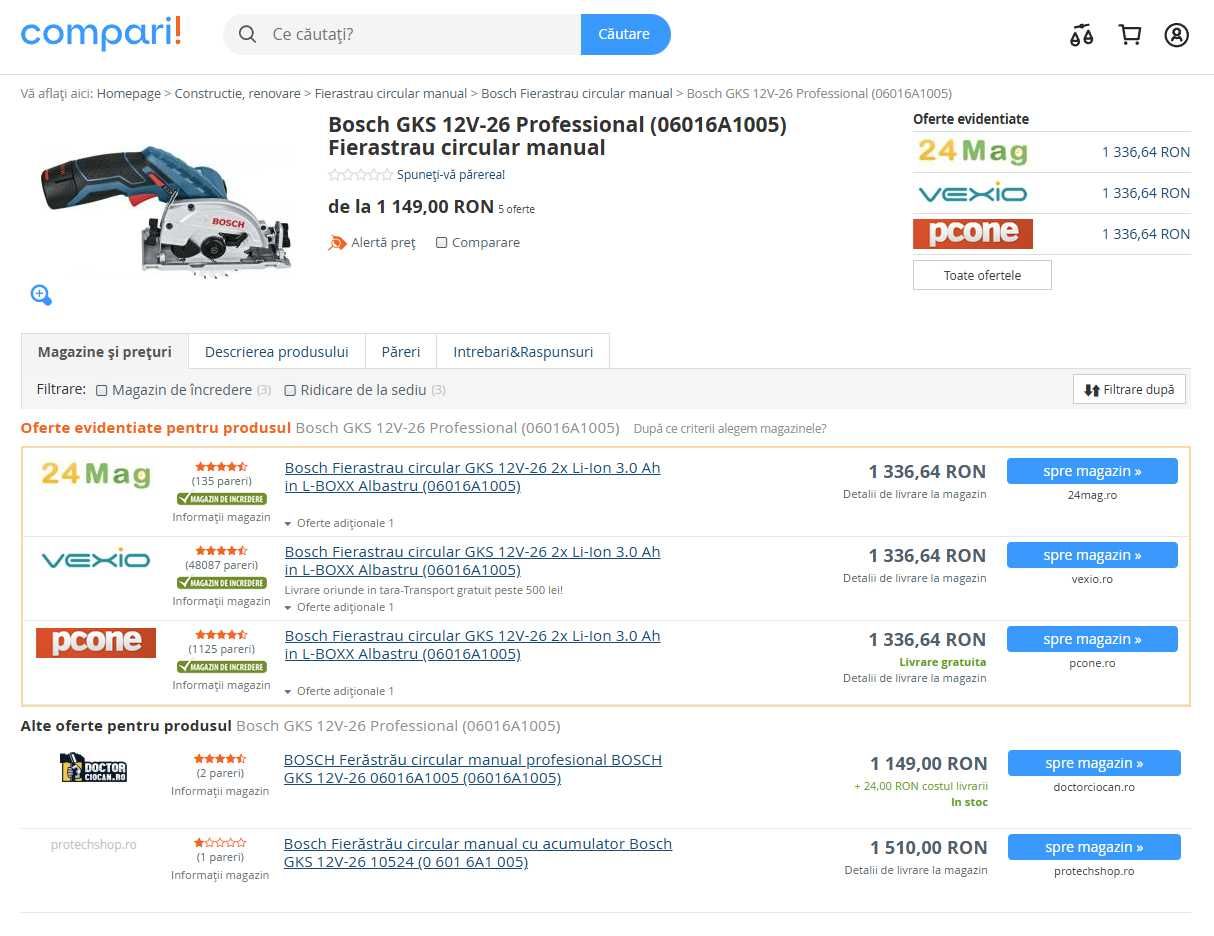Focus the 'Ce căutați?' search field
Viewport: 1214px width, 936px height.
pyautogui.click(x=420, y=35)
